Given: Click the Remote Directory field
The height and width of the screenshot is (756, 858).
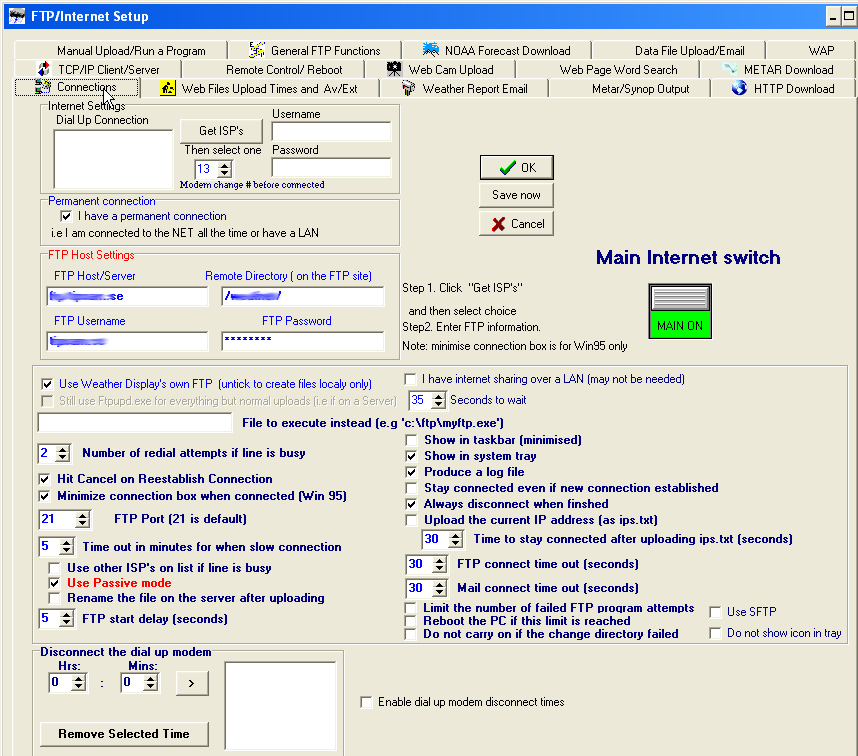Looking at the screenshot, I should (303, 296).
